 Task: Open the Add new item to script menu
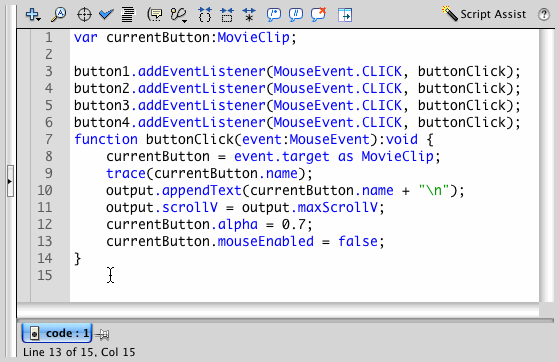click(33, 15)
